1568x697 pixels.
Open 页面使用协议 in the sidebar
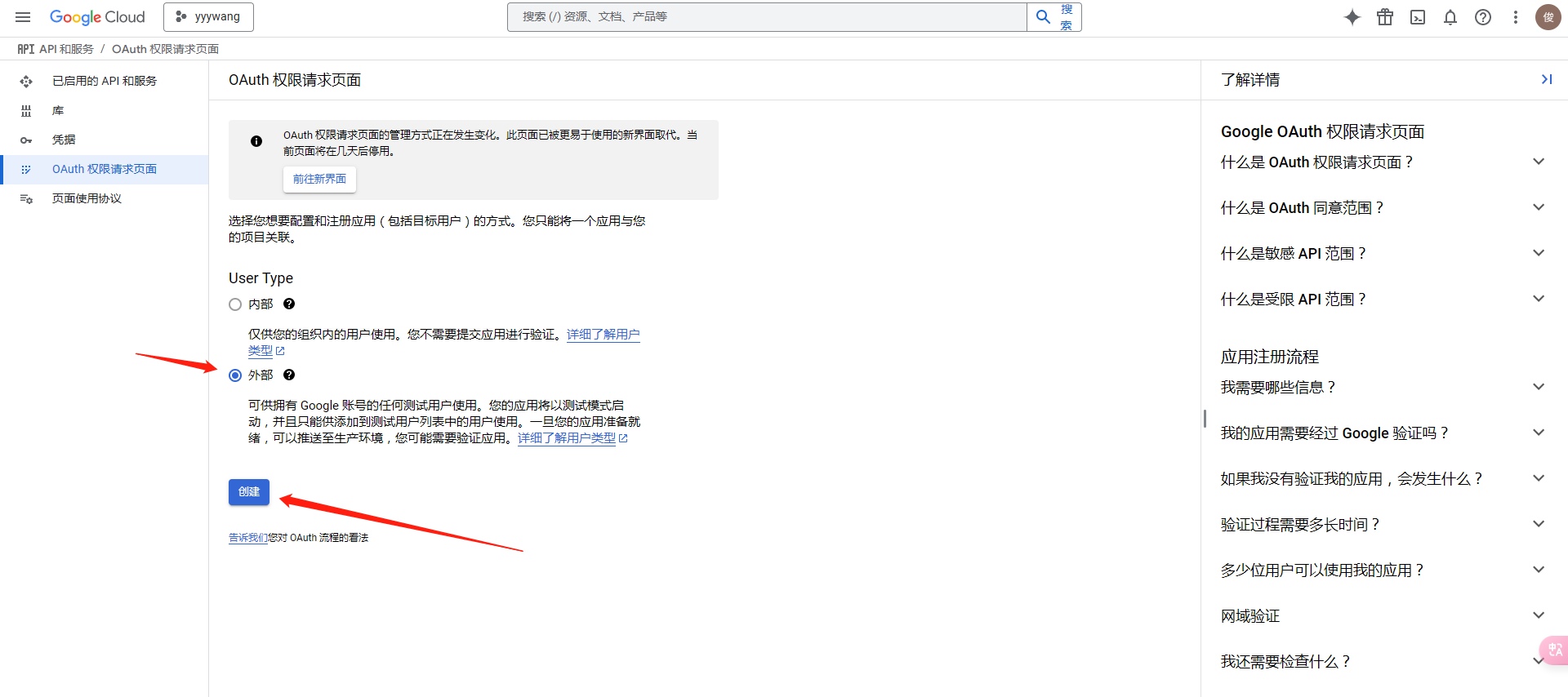click(105, 198)
